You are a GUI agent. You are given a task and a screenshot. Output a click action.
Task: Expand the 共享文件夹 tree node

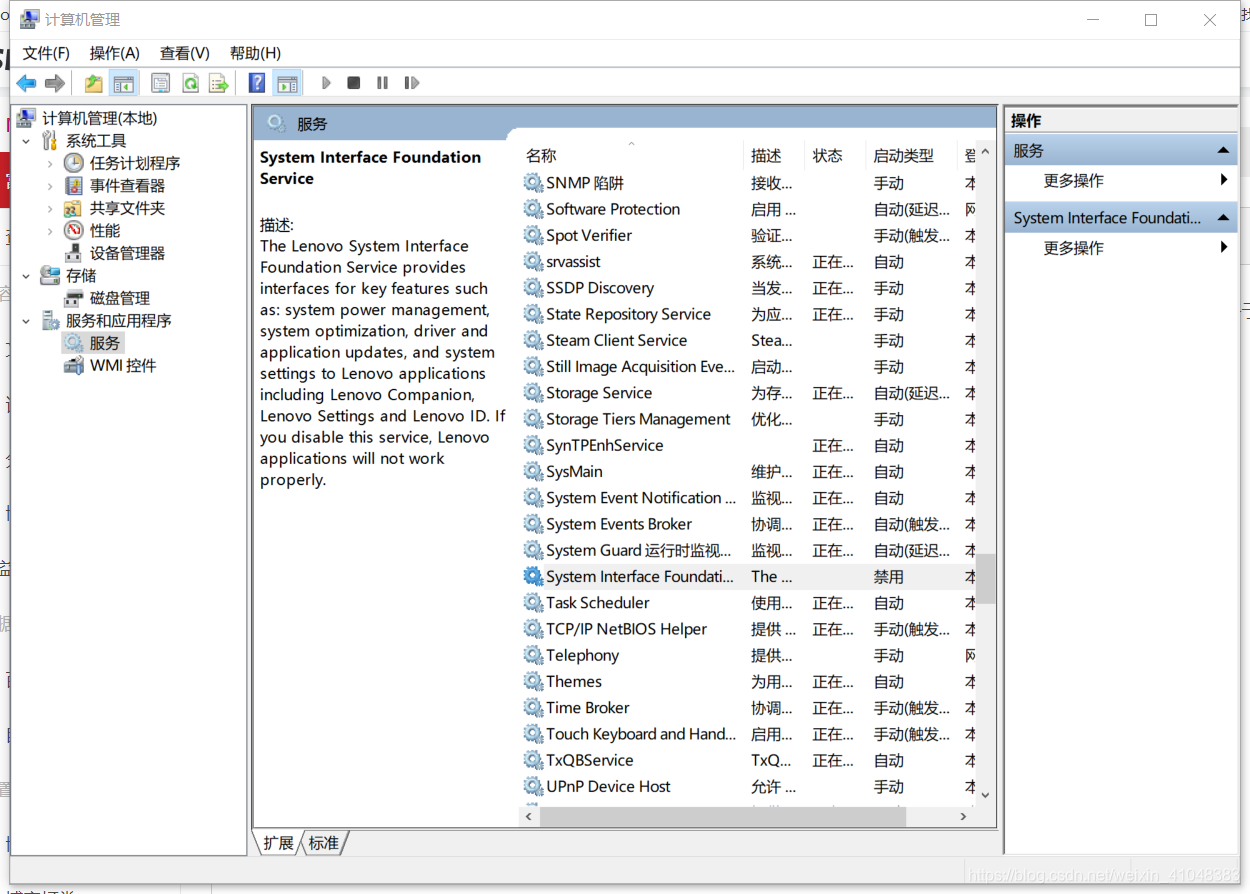[50, 208]
